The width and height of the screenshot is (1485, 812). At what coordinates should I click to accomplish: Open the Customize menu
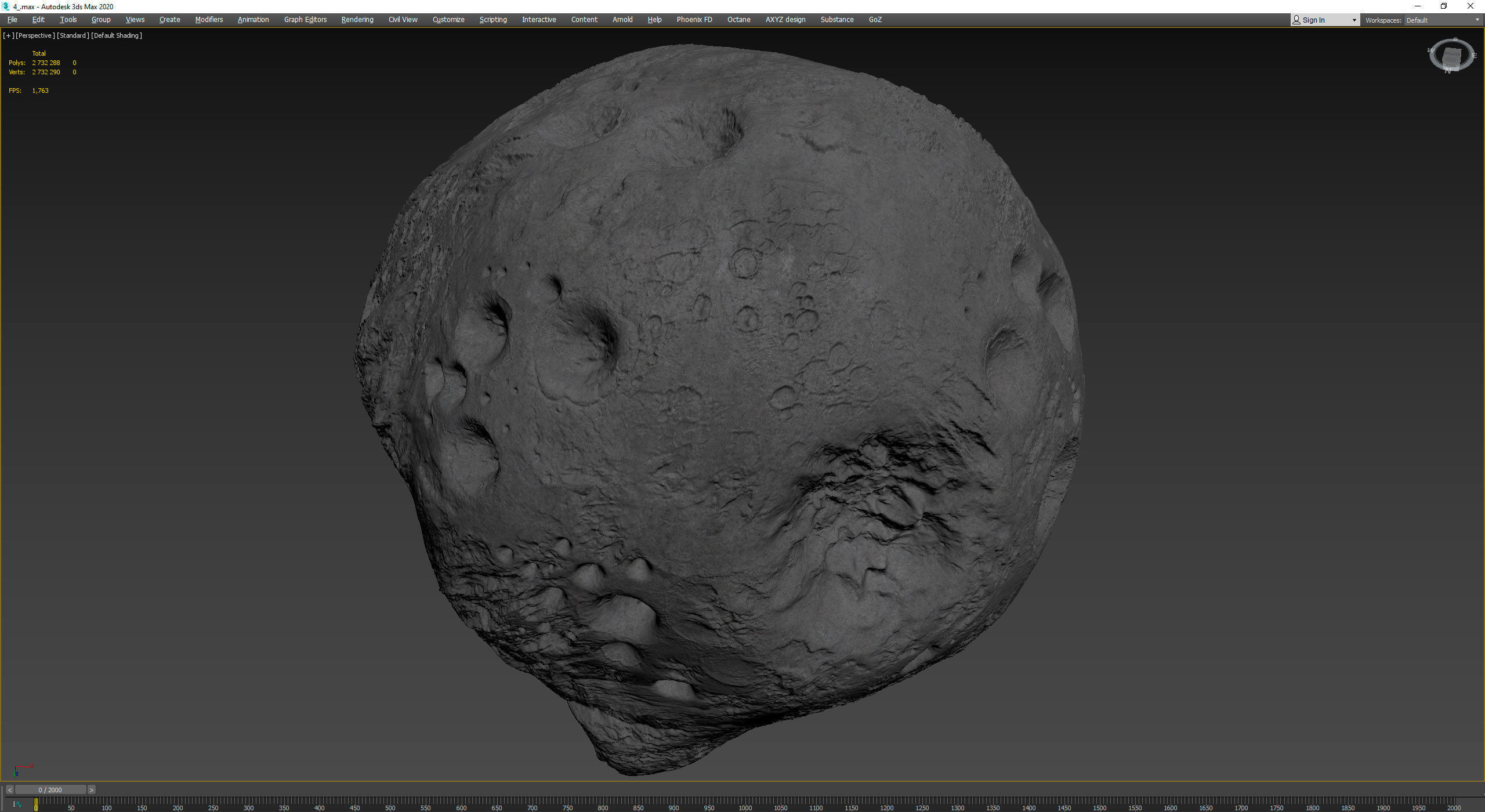pyautogui.click(x=448, y=20)
